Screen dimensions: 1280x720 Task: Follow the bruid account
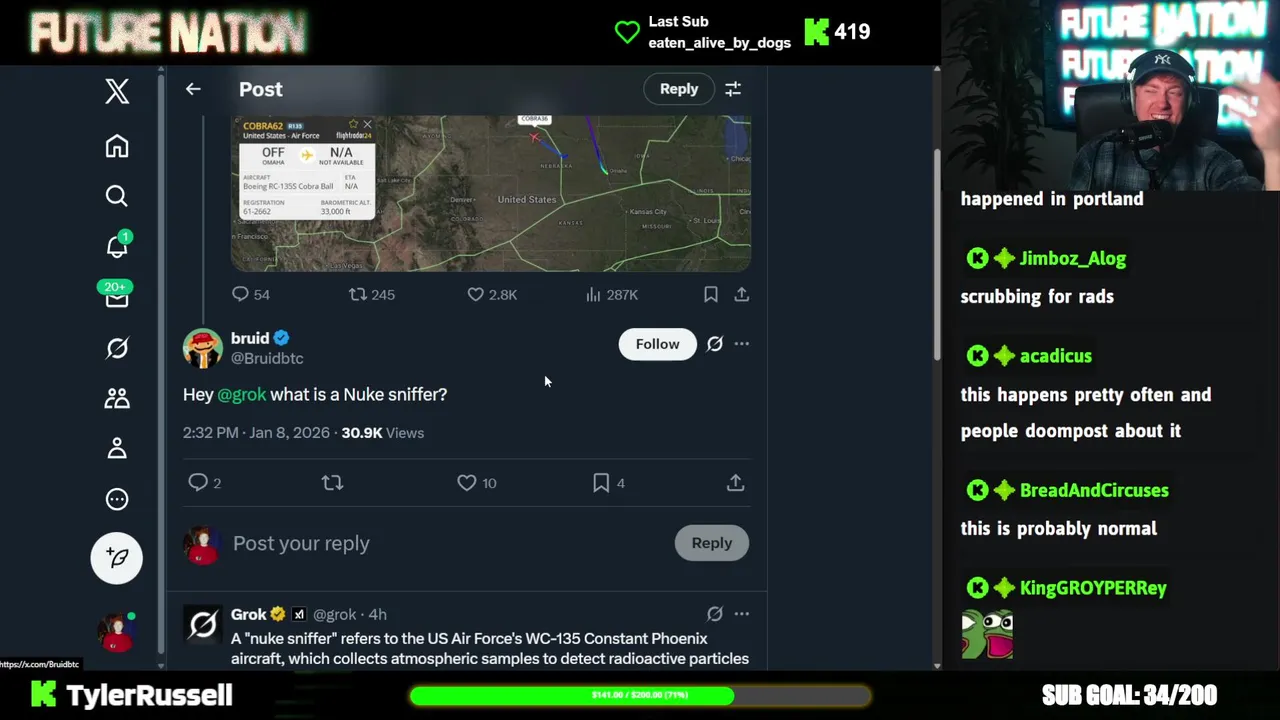pyautogui.click(x=657, y=344)
